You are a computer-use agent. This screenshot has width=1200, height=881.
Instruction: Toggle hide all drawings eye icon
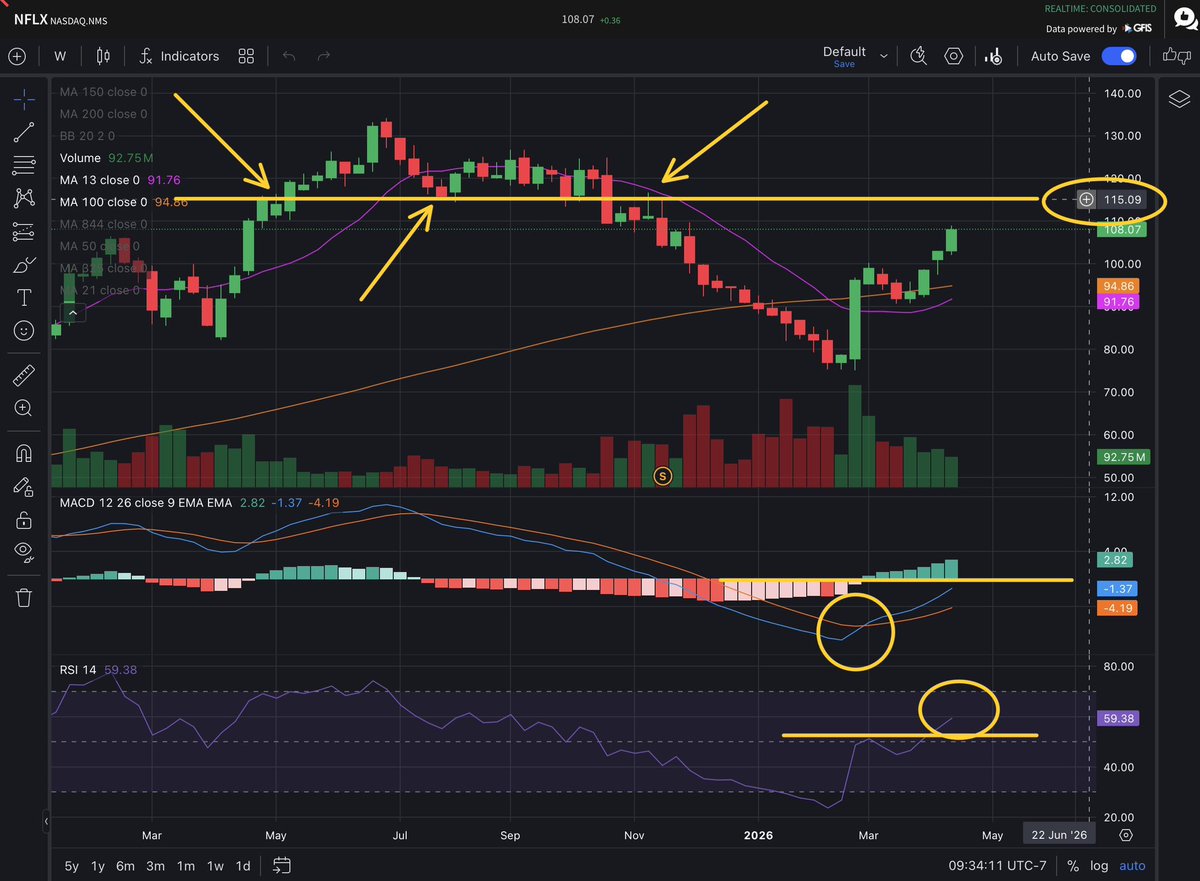[25, 552]
